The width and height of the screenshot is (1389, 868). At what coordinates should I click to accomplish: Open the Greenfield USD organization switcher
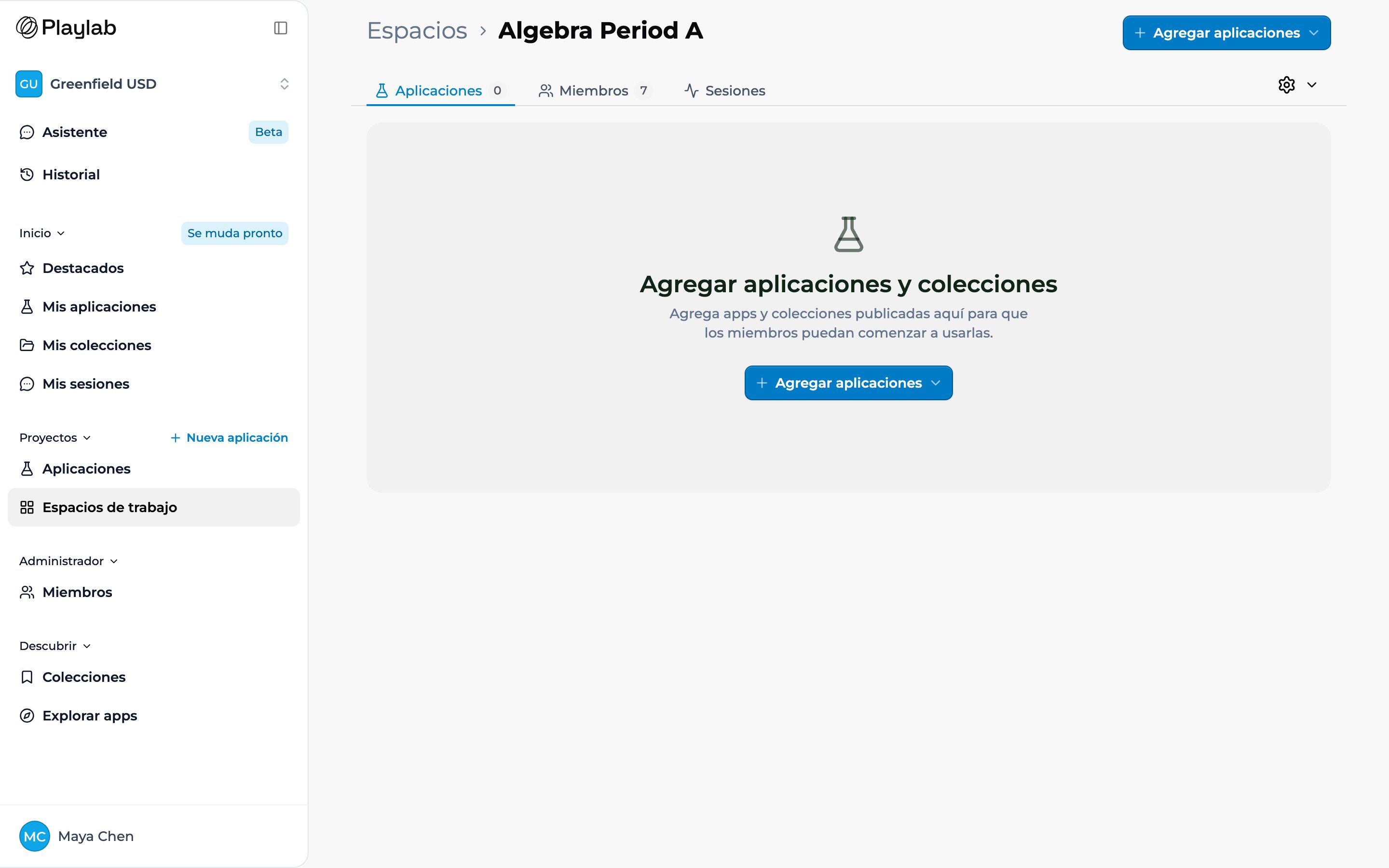[x=154, y=84]
